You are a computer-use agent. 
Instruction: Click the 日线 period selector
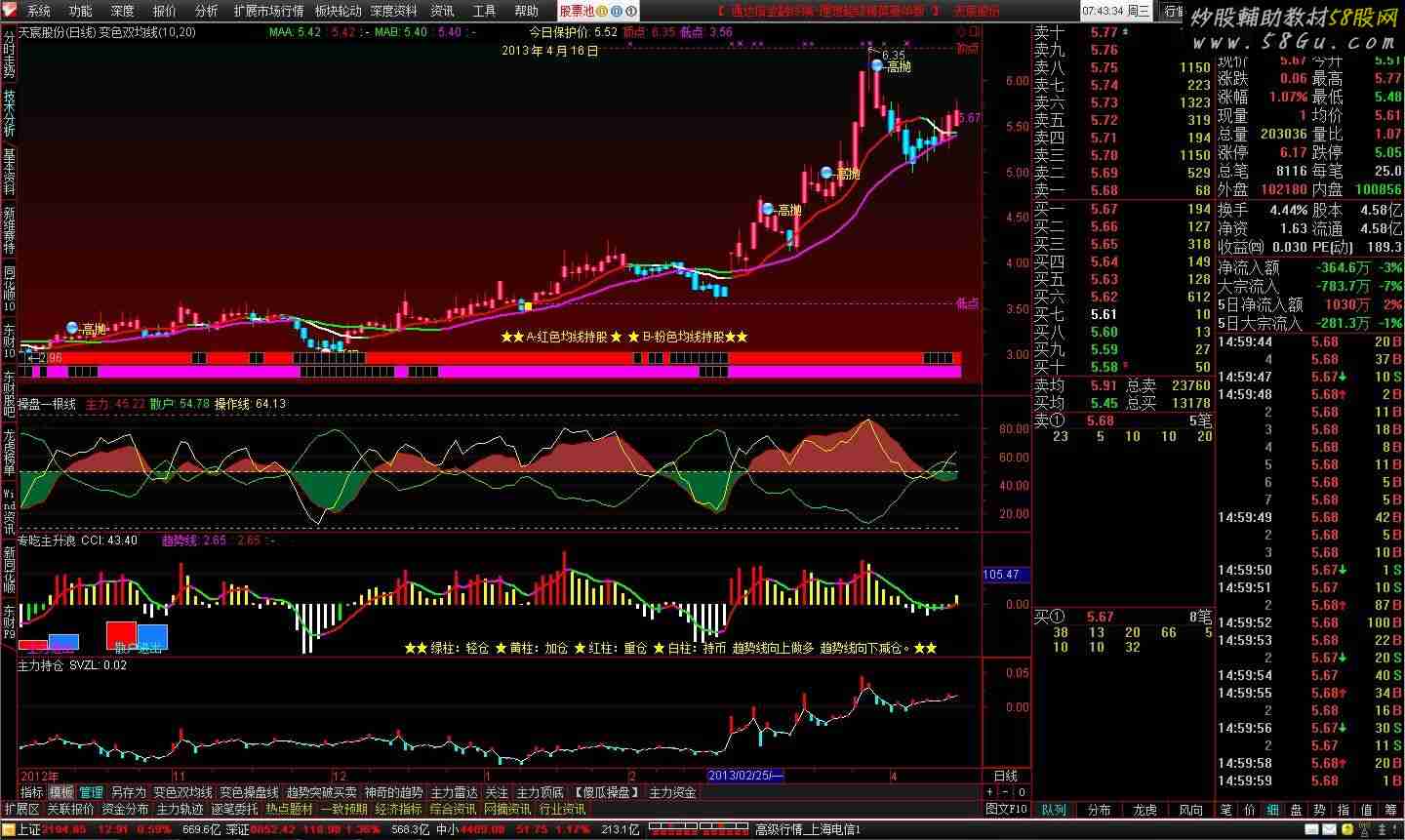click(1005, 776)
